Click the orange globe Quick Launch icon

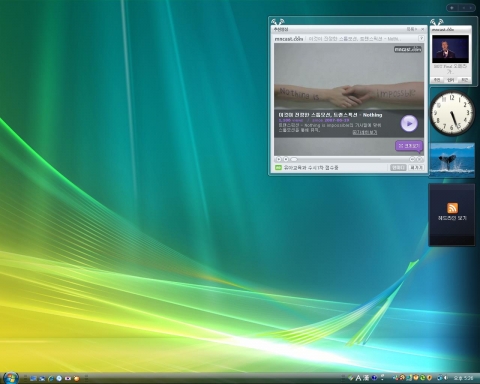(77, 378)
